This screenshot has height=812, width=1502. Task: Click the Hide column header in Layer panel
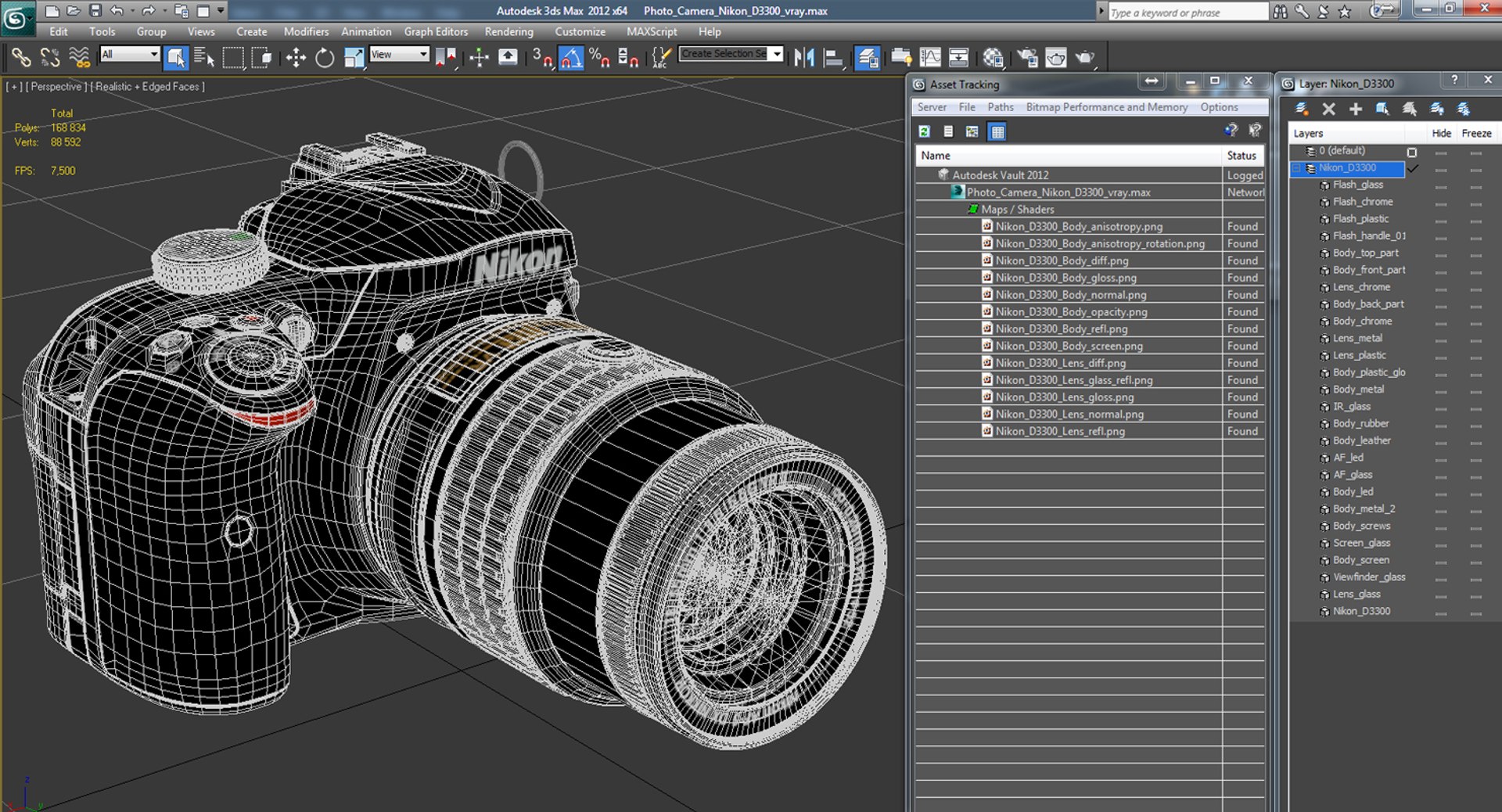[x=1441, y=133]
